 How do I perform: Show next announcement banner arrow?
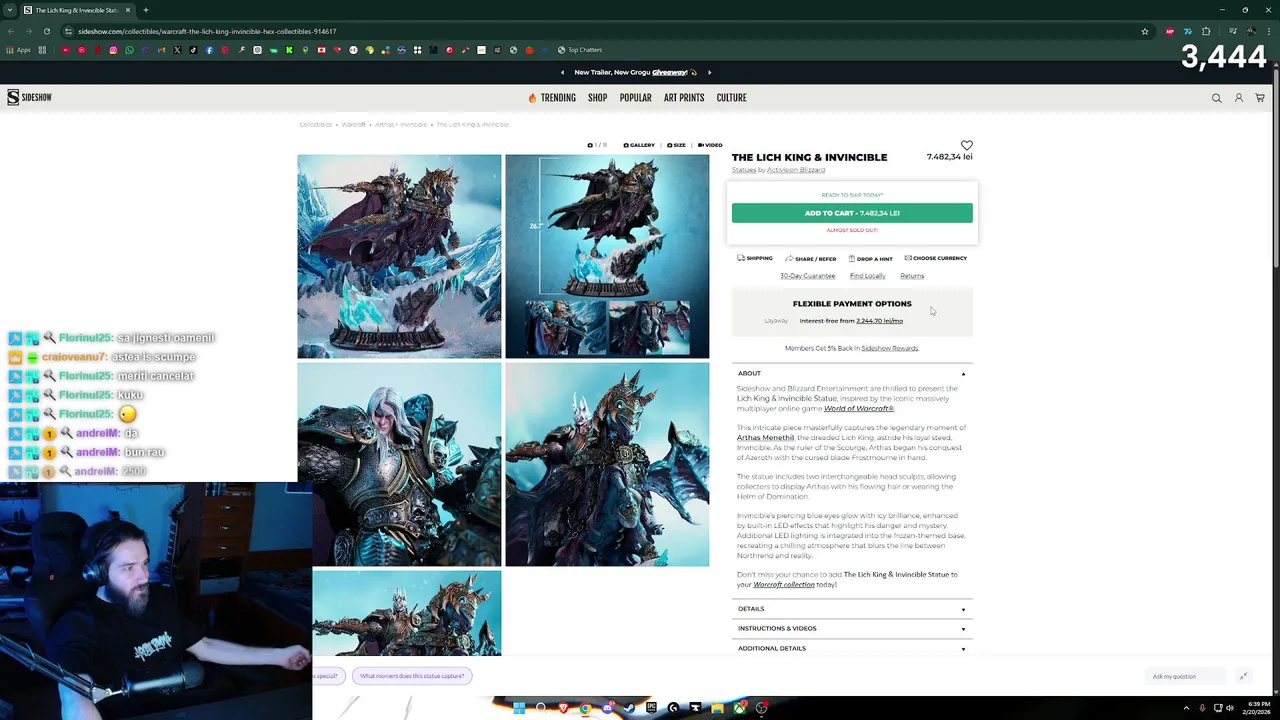(x=710, y=72)
